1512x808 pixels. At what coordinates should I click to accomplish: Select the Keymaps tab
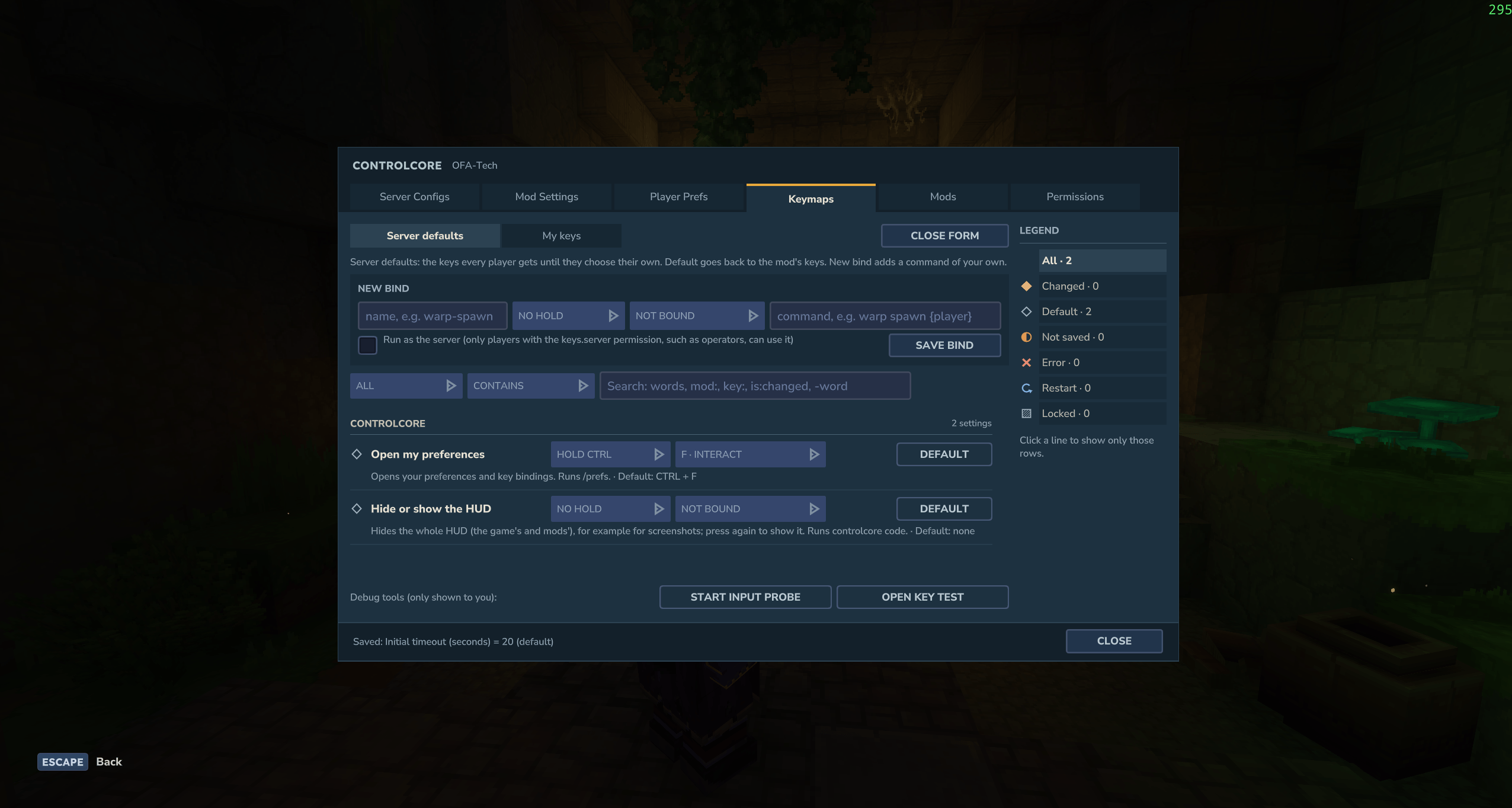(x=811, y=198)
